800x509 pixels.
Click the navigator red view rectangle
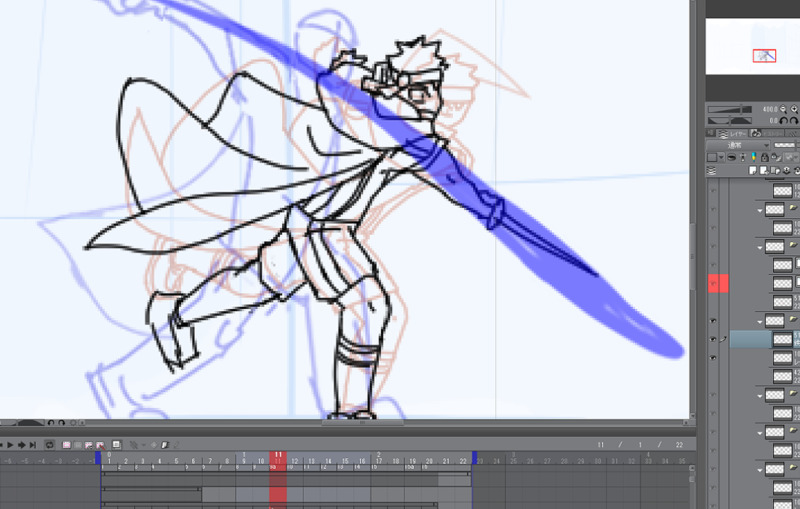pyautogui.click(x=764, y=56)
